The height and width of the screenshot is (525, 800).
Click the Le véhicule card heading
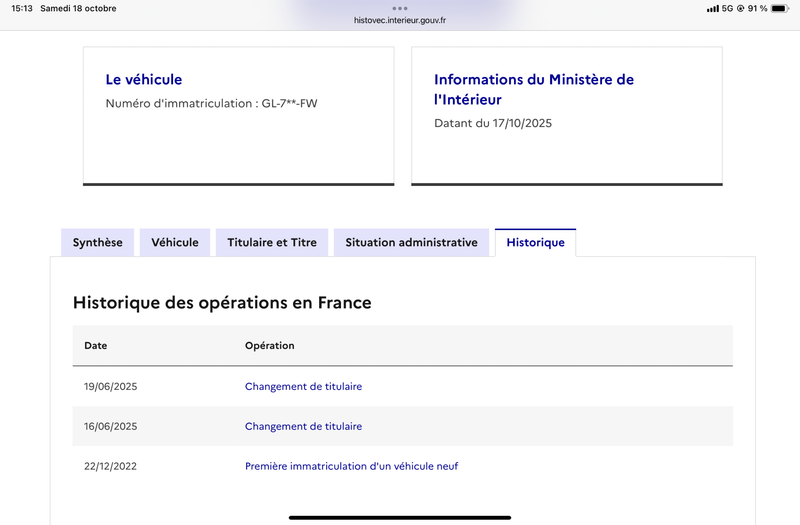pyautogui.click(x=144, y=80)
